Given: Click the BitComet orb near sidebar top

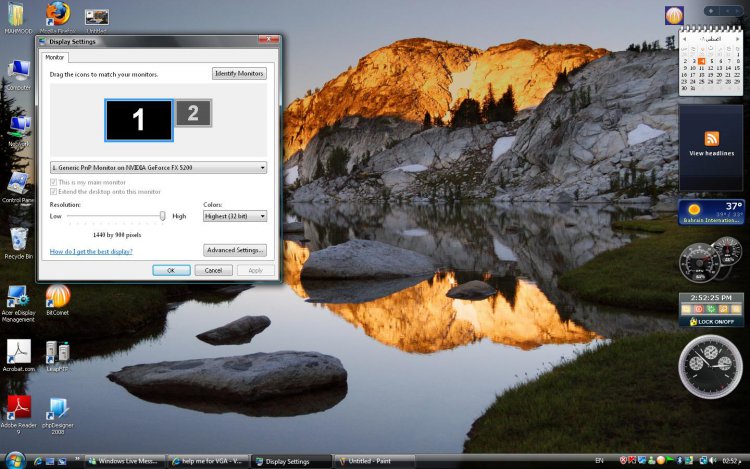Looking at the screenshot, I should tap(674, 16).
